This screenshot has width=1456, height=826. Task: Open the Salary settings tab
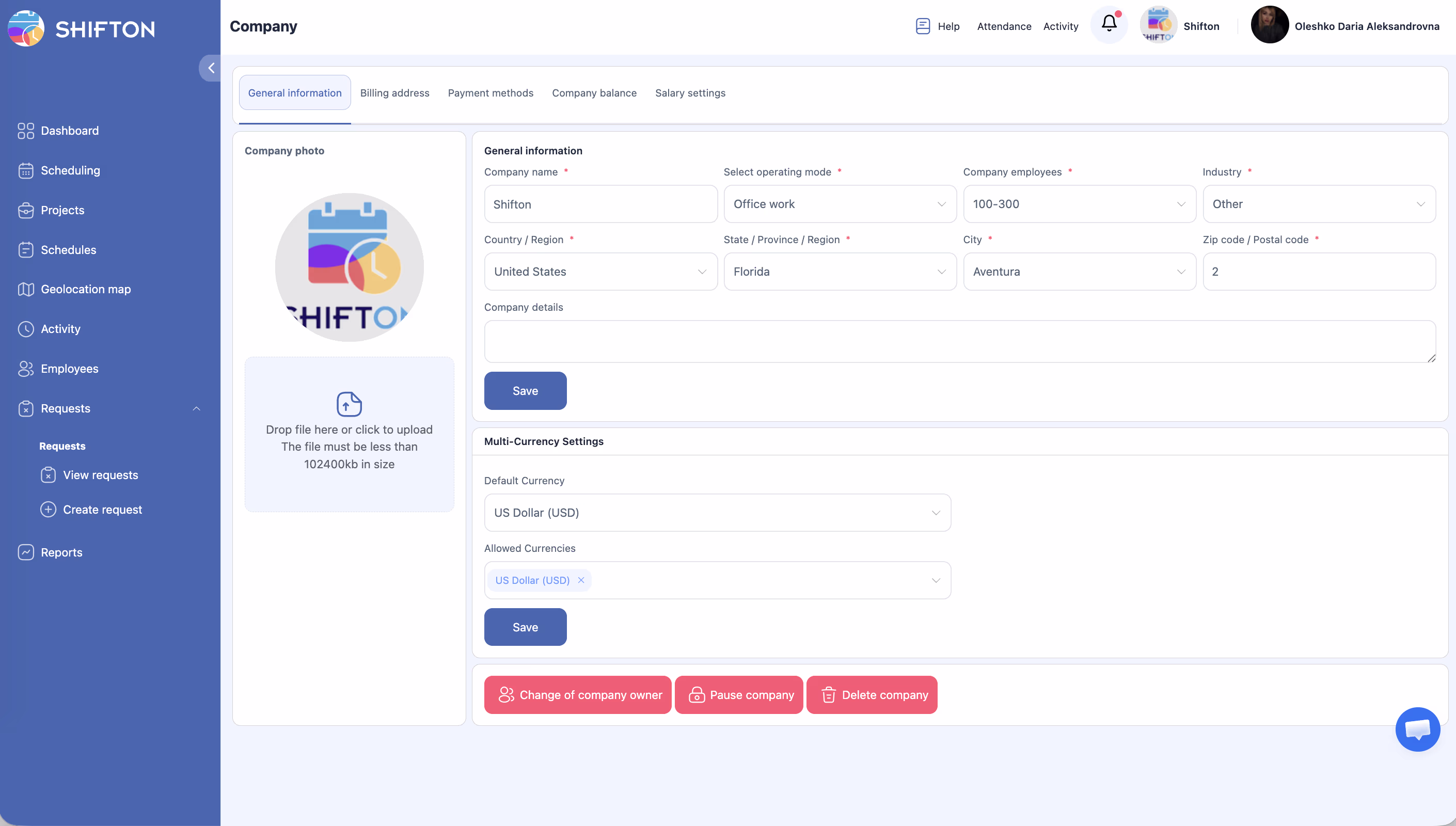click(x=690, y=93)
